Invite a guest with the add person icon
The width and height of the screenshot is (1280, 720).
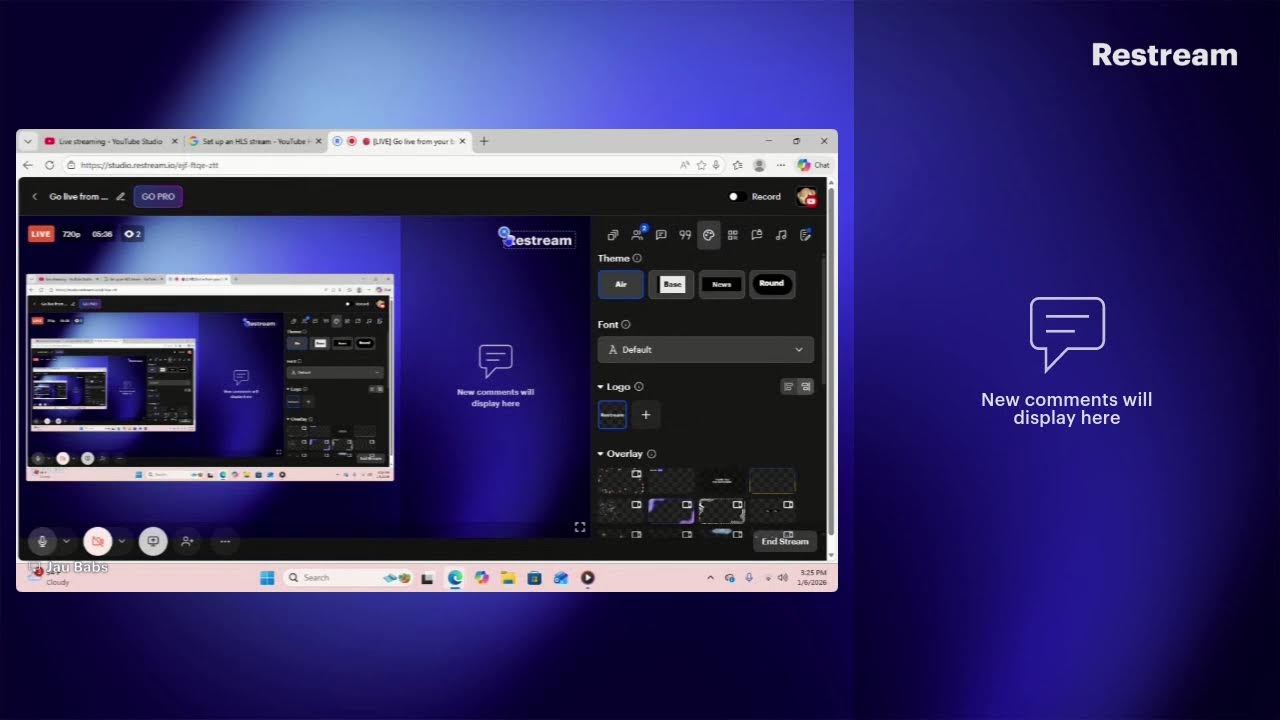(187, 541)
